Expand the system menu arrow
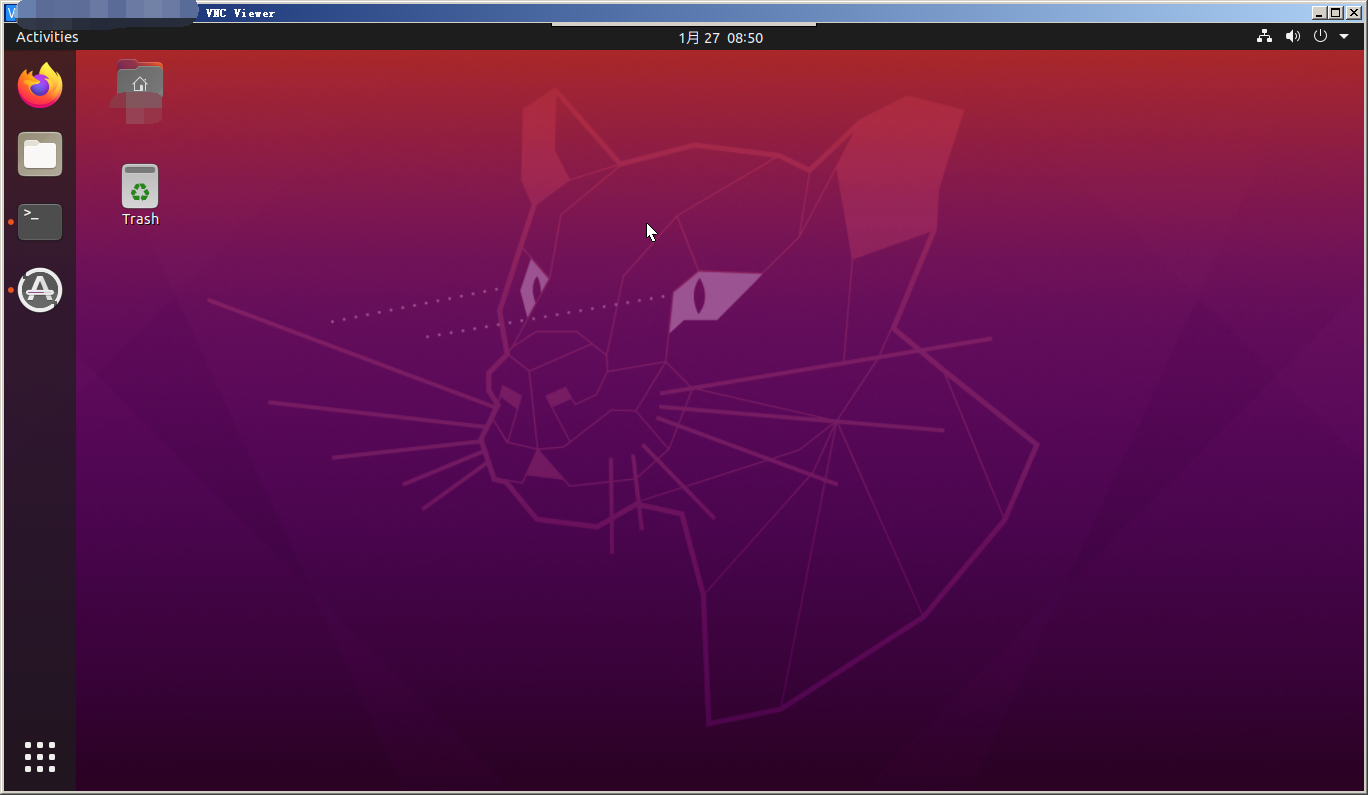Image resolution: width=1368 pixels, height=795 pixels. point(1344,37)
